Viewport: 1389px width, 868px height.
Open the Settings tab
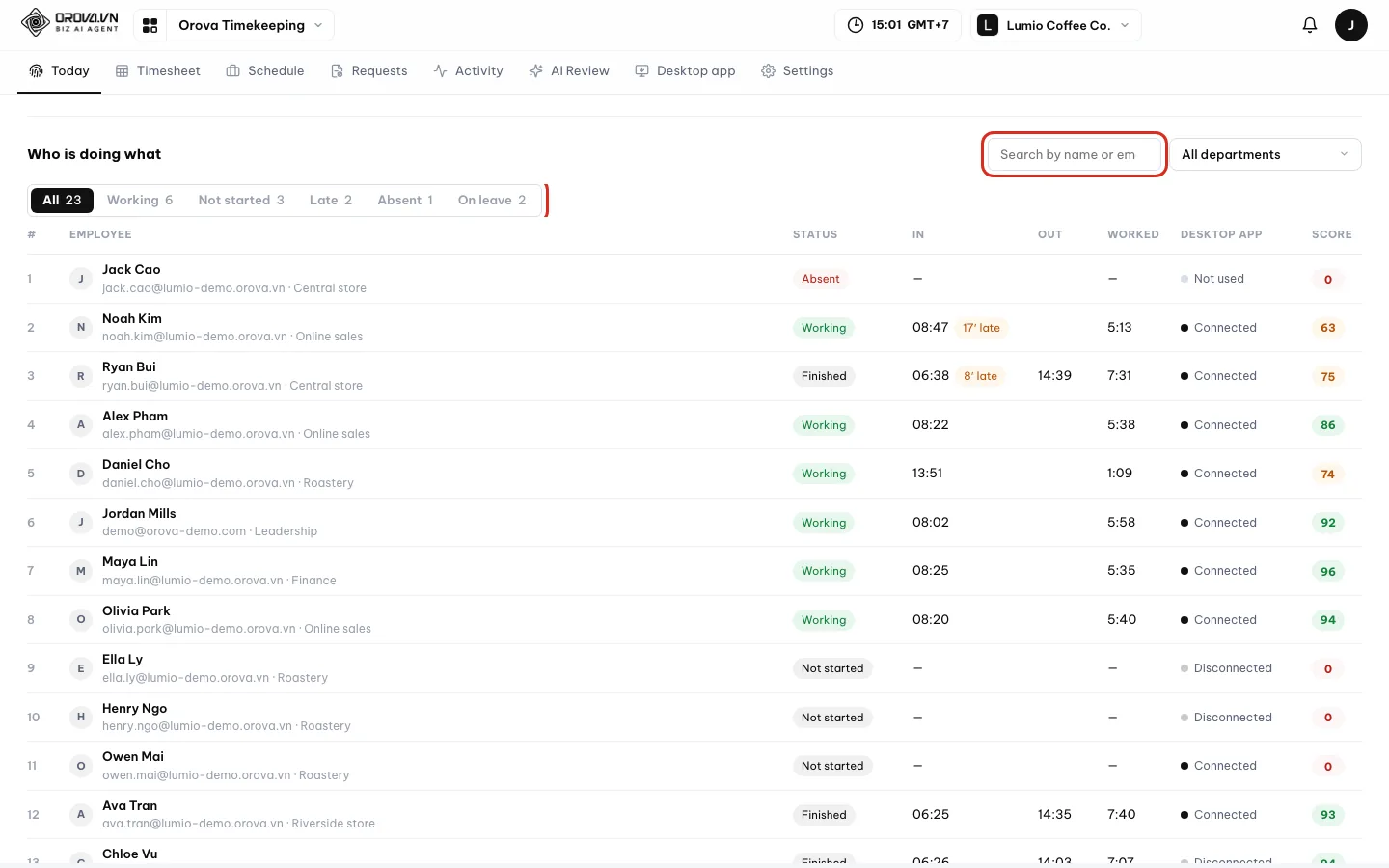tap(797, 70)
